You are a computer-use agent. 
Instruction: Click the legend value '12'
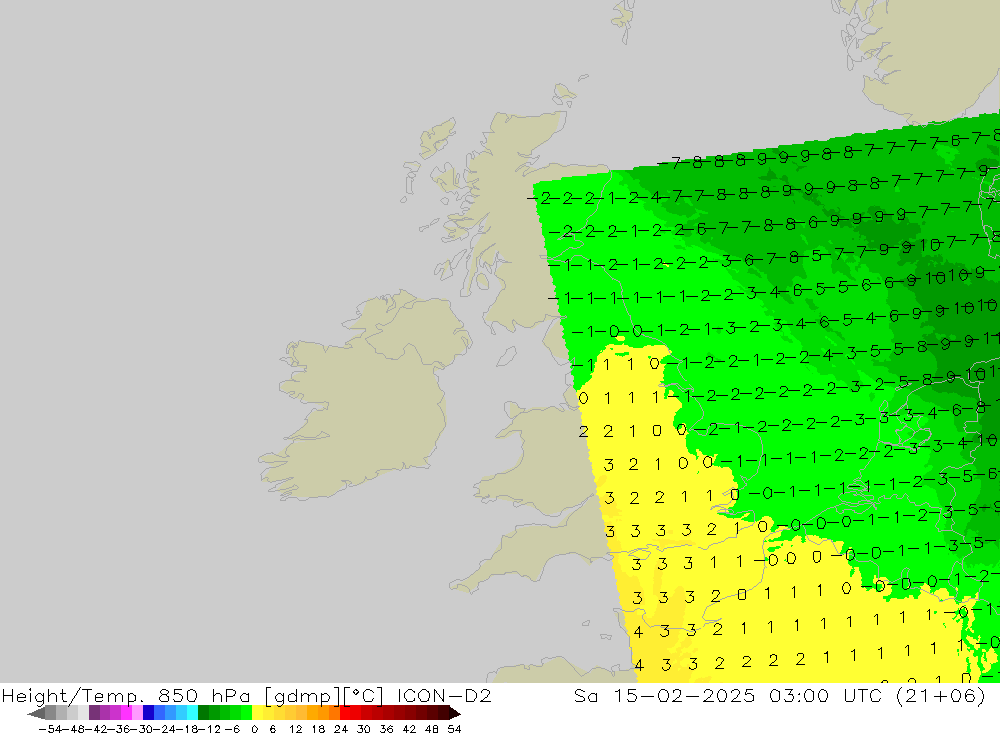tap(295, 729)
